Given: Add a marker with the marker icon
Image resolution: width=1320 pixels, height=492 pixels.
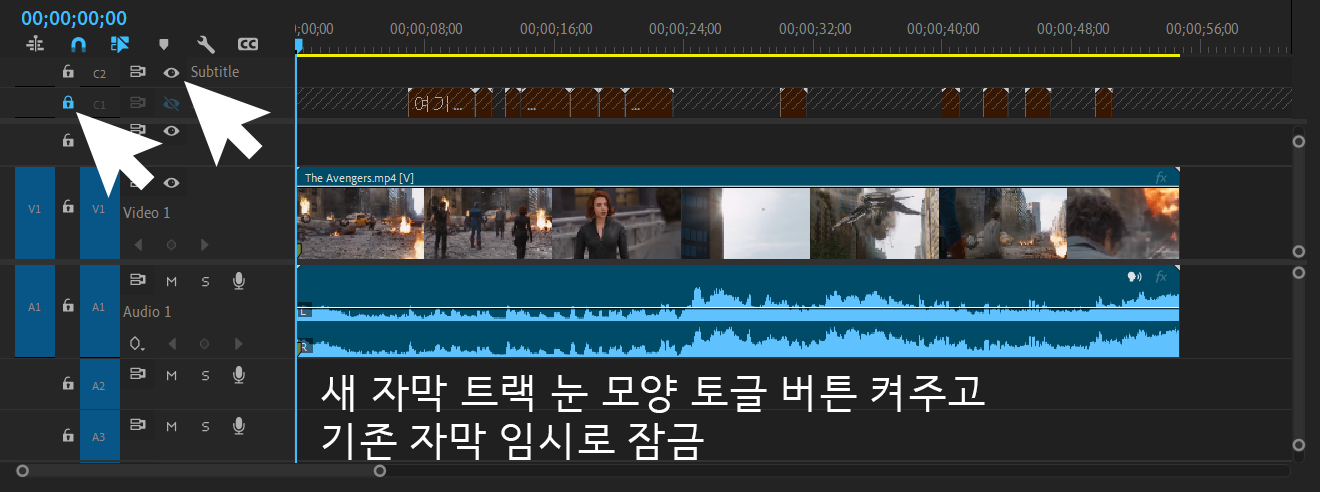Looking at the screenshot, I should (x=164, y=44).
